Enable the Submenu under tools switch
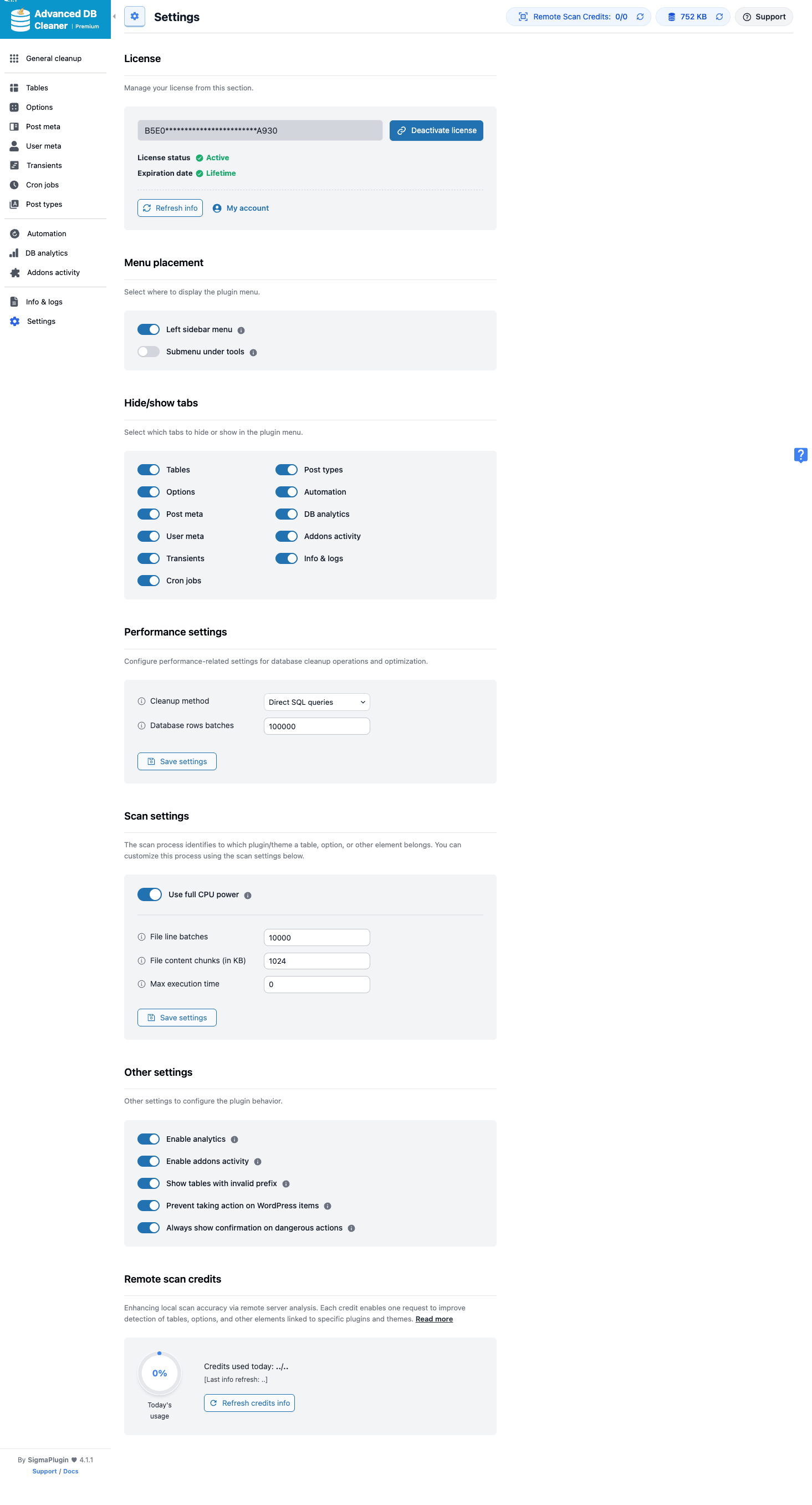This screenshot has height=1505, width=812. pos(149,352)
